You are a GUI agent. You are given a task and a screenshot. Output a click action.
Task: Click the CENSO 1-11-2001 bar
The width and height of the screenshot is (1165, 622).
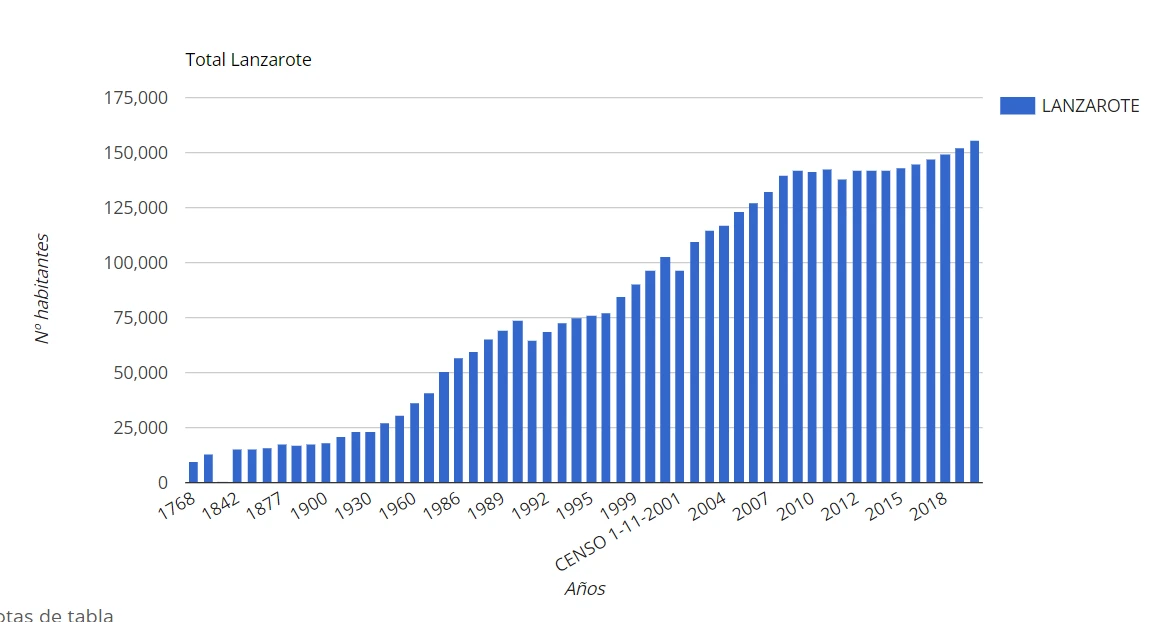[x=680, y=376]
